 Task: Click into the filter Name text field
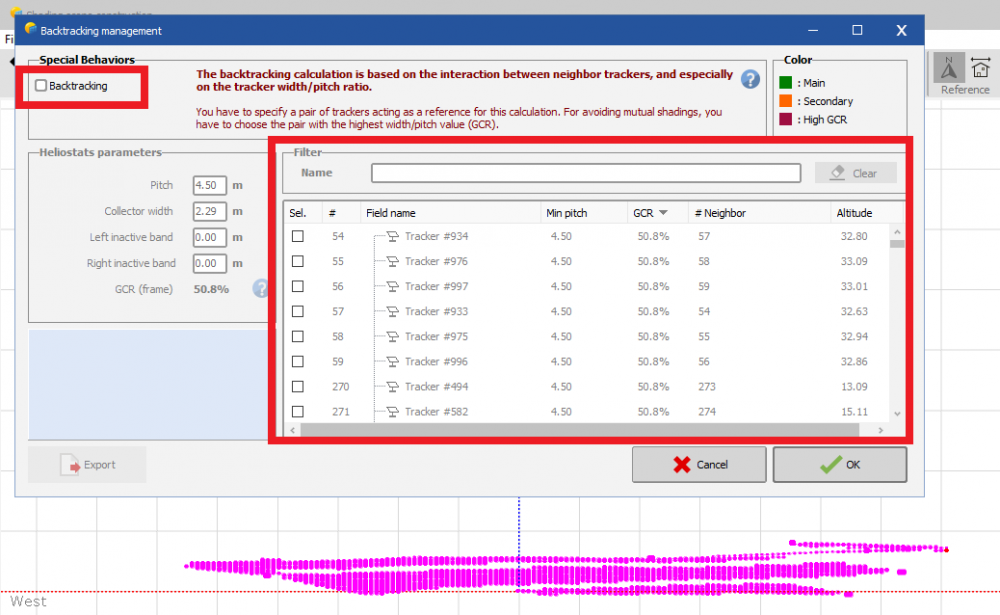[x=585, y=173]
